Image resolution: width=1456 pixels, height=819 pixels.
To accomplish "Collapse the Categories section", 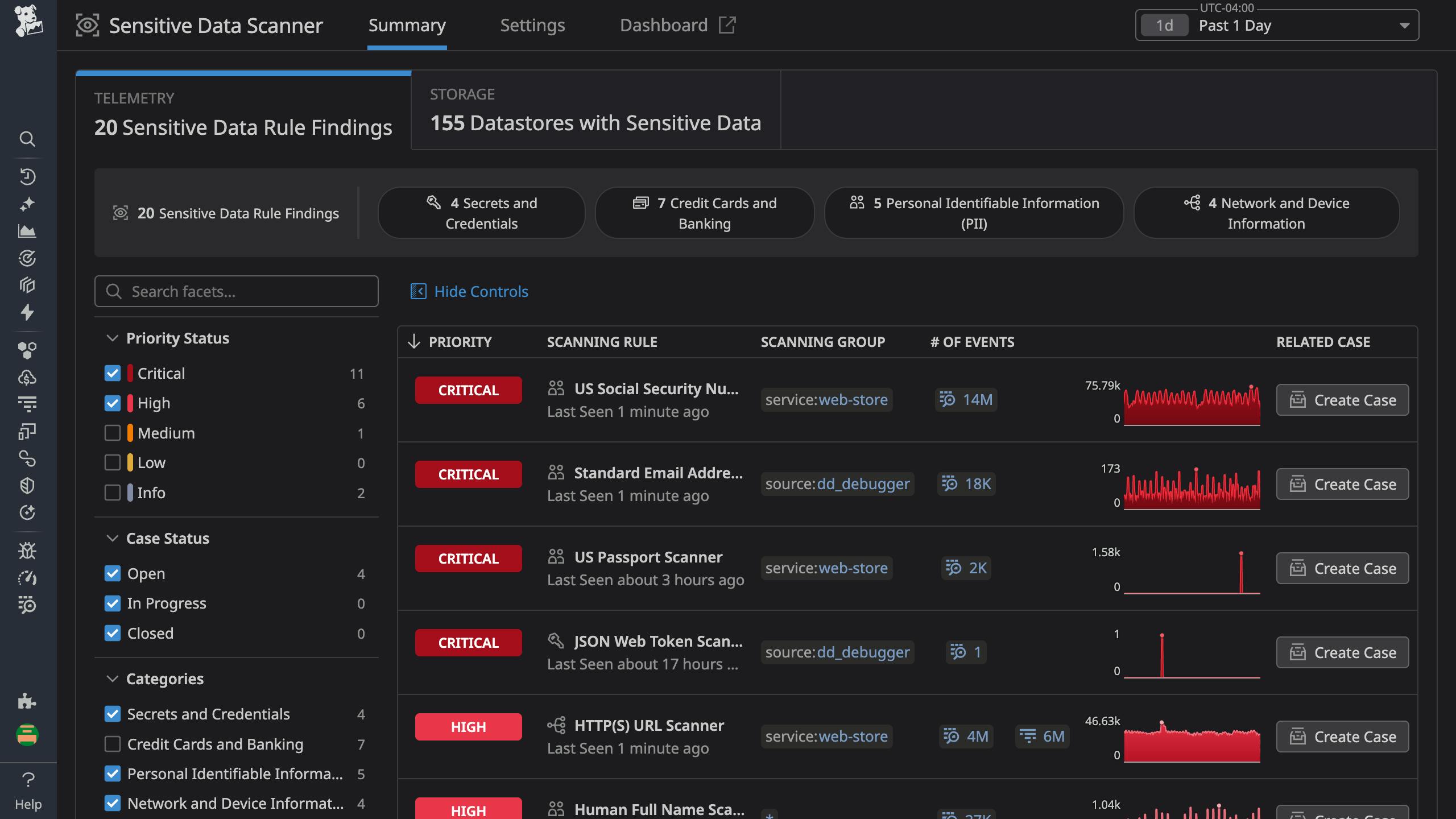I will point(112,679).
